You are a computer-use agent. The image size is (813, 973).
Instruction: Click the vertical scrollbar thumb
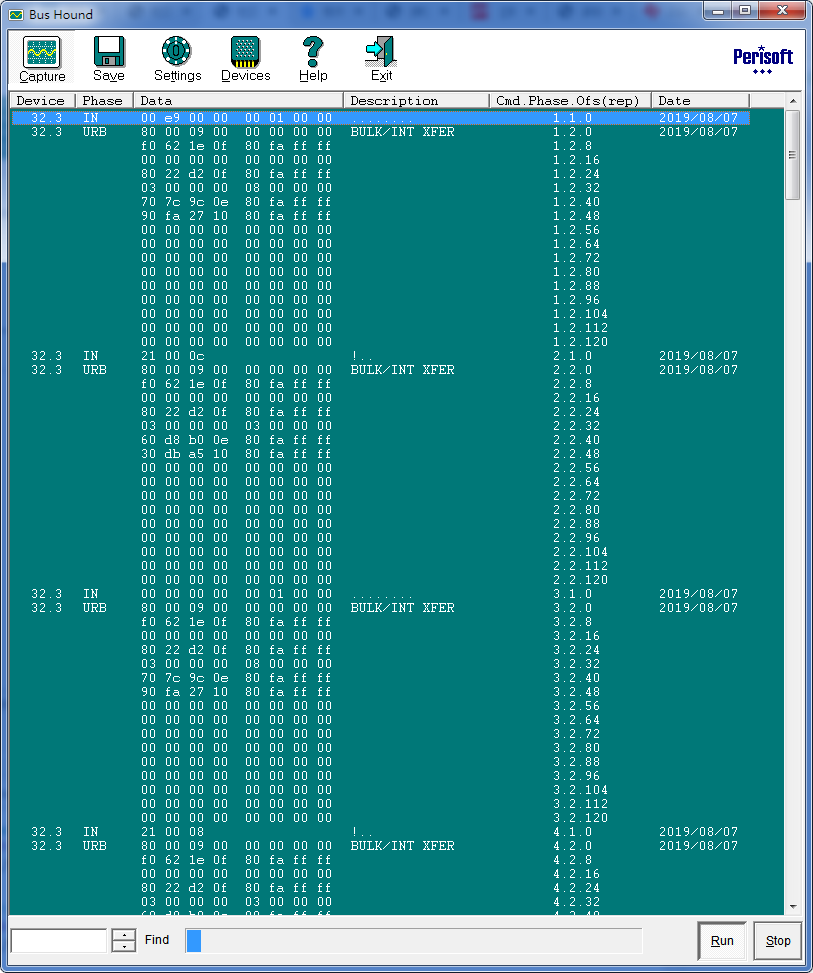click(793, 155)
